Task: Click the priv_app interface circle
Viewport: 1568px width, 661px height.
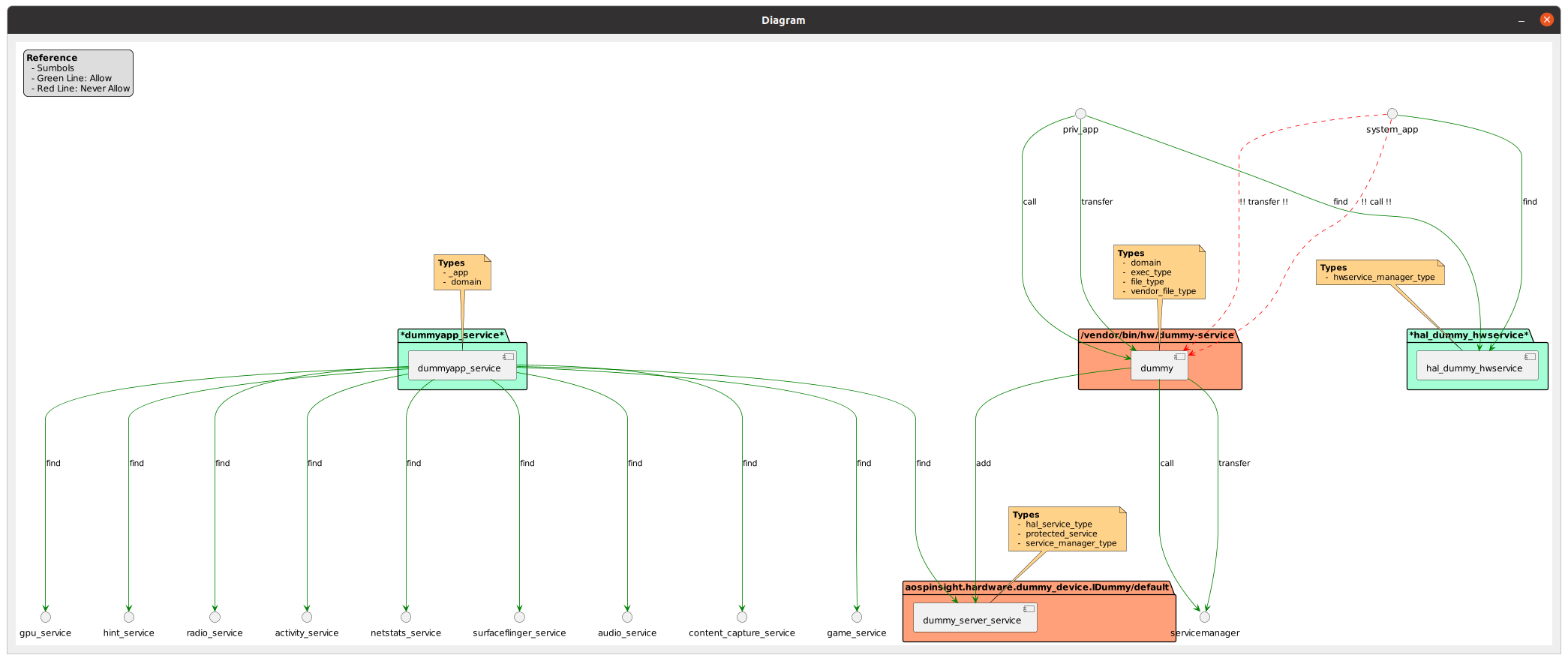Action: [x=1080, y=114]
